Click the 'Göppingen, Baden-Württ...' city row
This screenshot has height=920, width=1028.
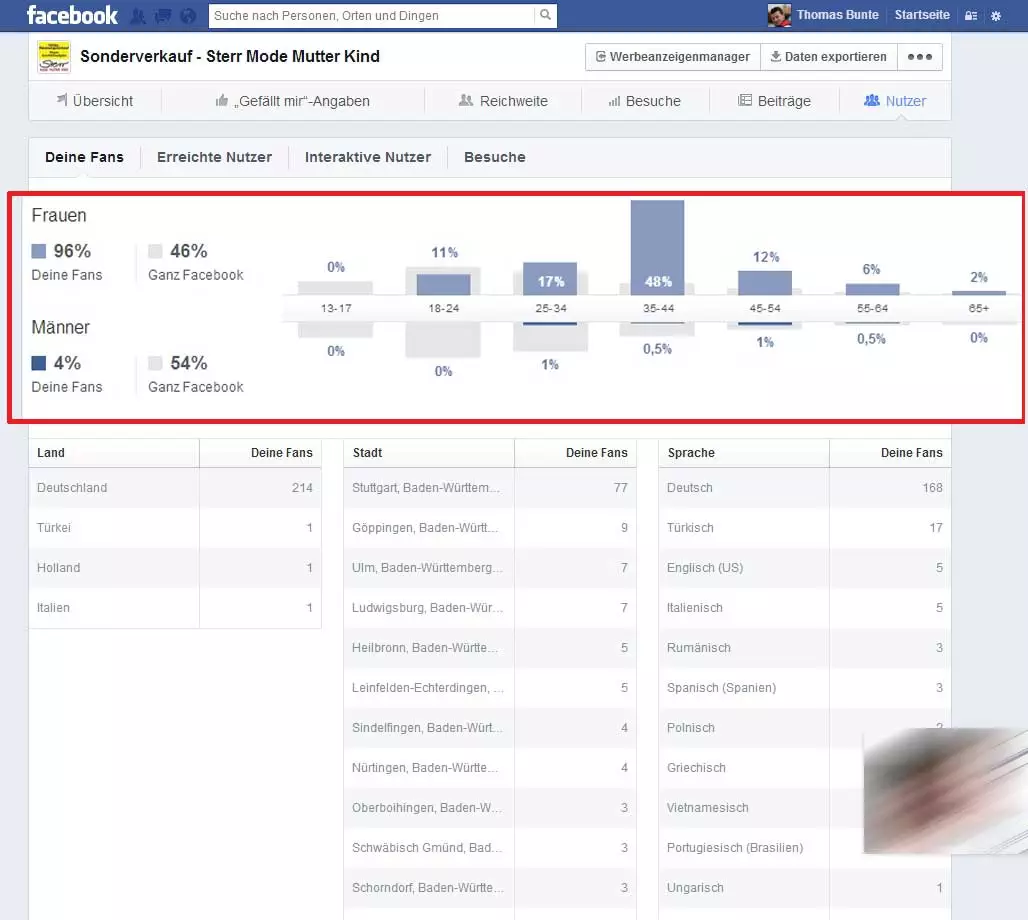(x=490, y=528)
